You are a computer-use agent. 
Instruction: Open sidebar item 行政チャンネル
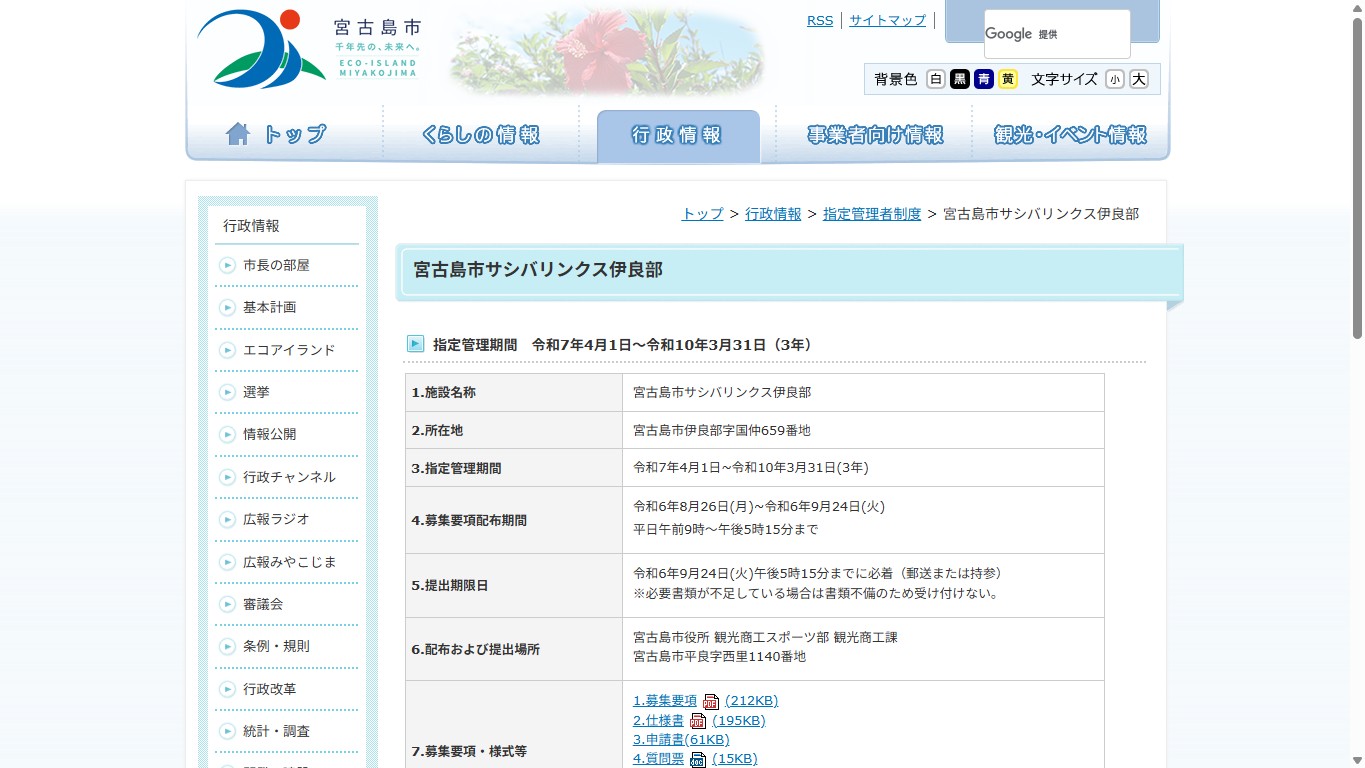click(x=289, y=477)
